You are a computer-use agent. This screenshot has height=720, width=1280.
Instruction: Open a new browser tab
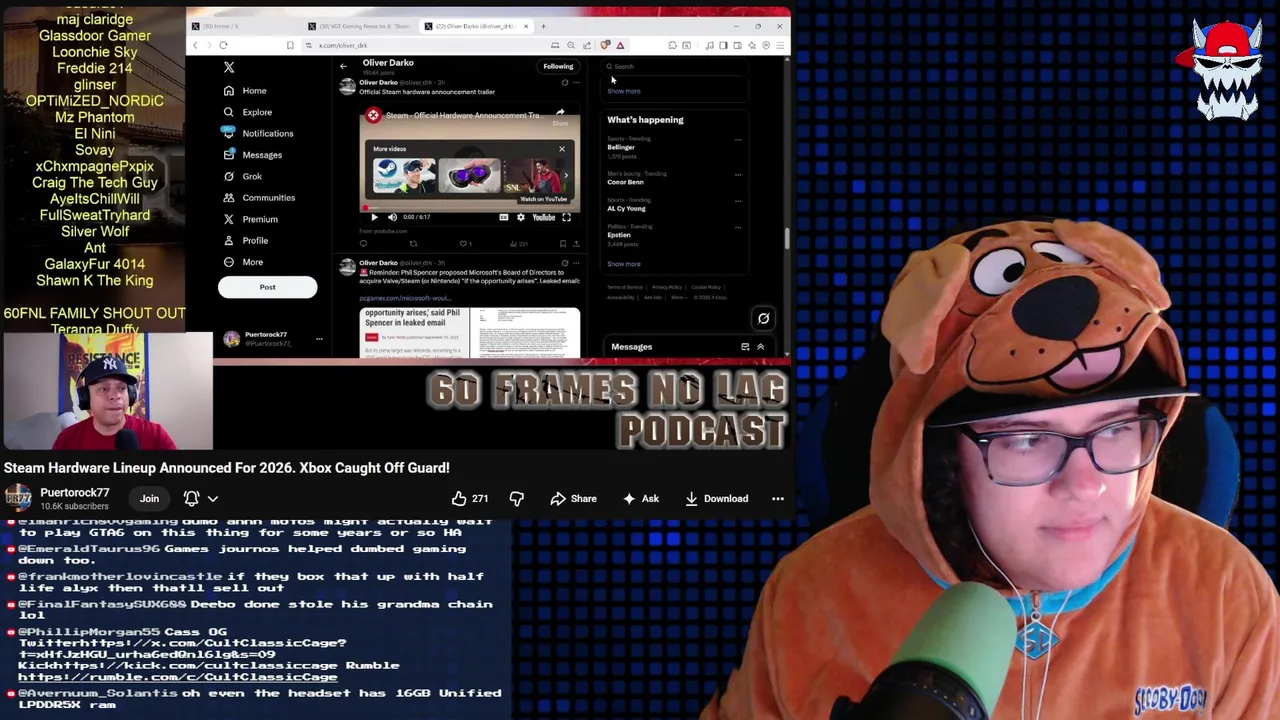coord(543,26)
